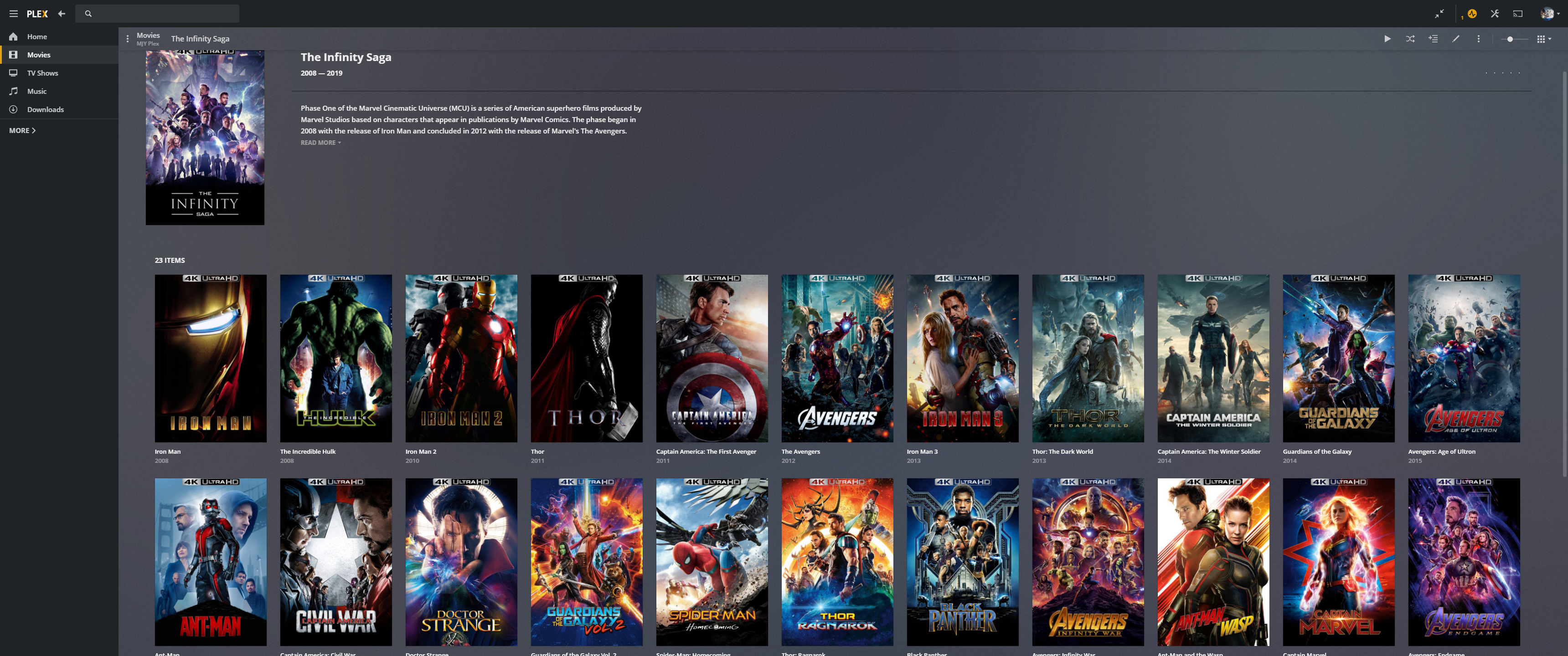The image size is (1568, 656).
Task: Open Thor: Ragnarok poster
Action: (838, 562)
